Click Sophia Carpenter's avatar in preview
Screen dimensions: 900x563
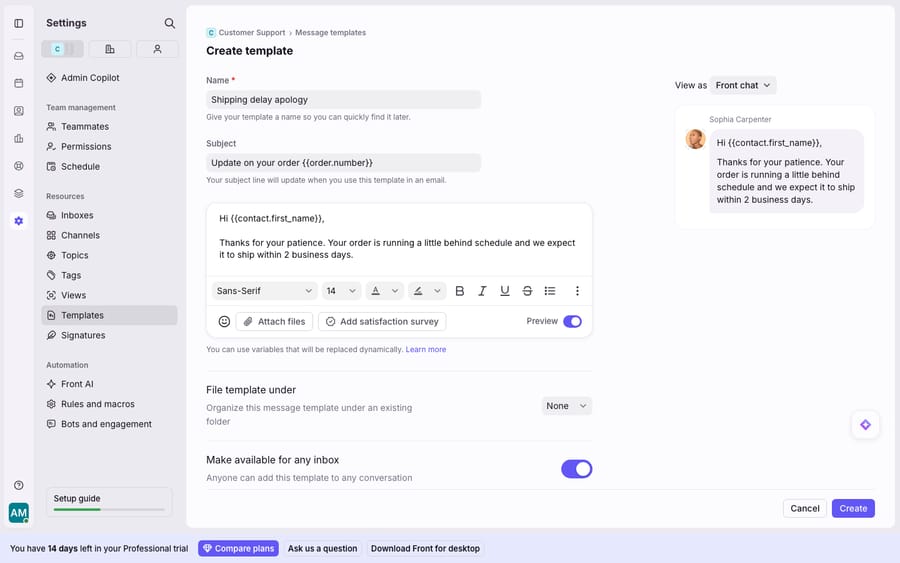[695, 139]
